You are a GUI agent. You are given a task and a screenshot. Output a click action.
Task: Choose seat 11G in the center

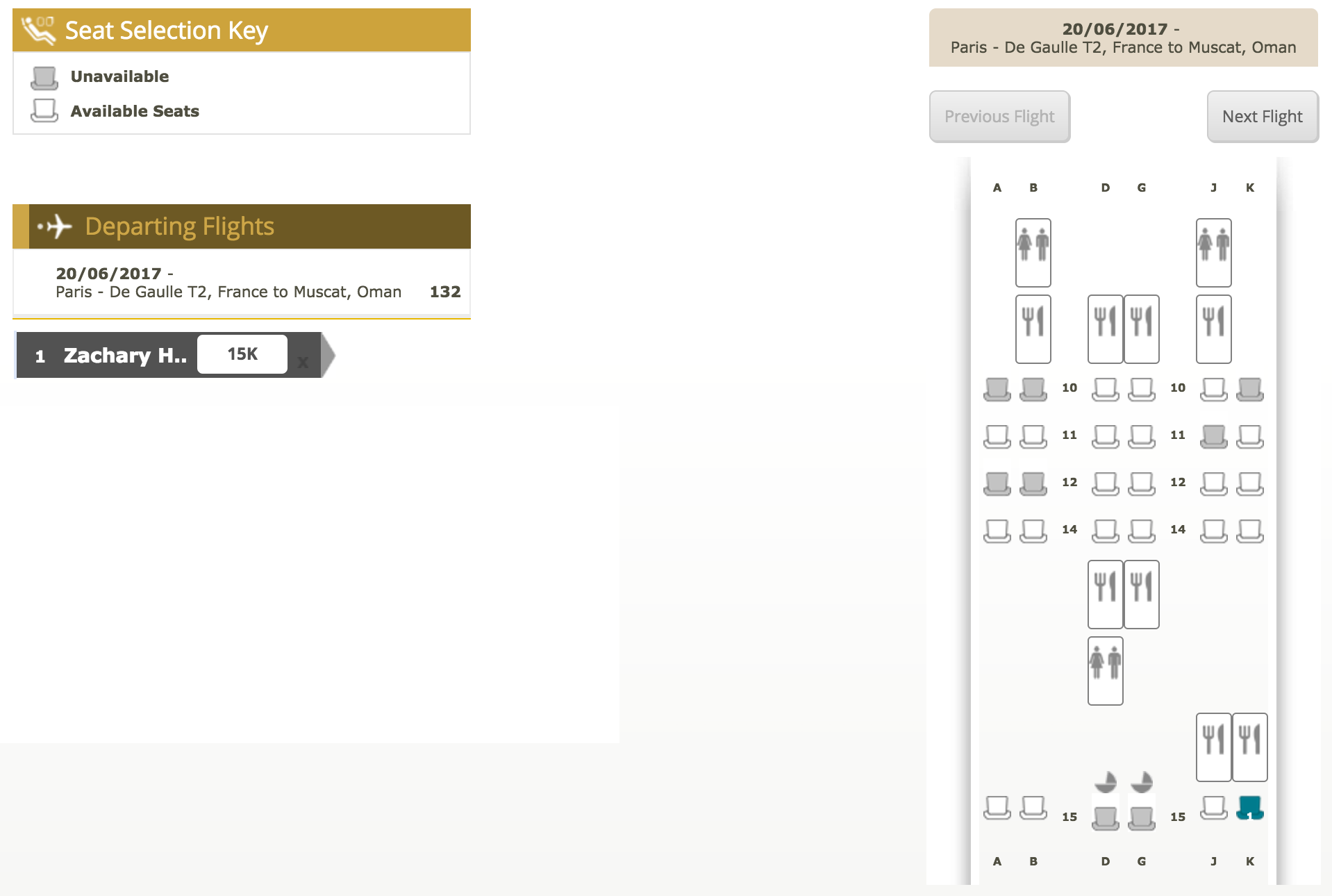pos(1141,436)
